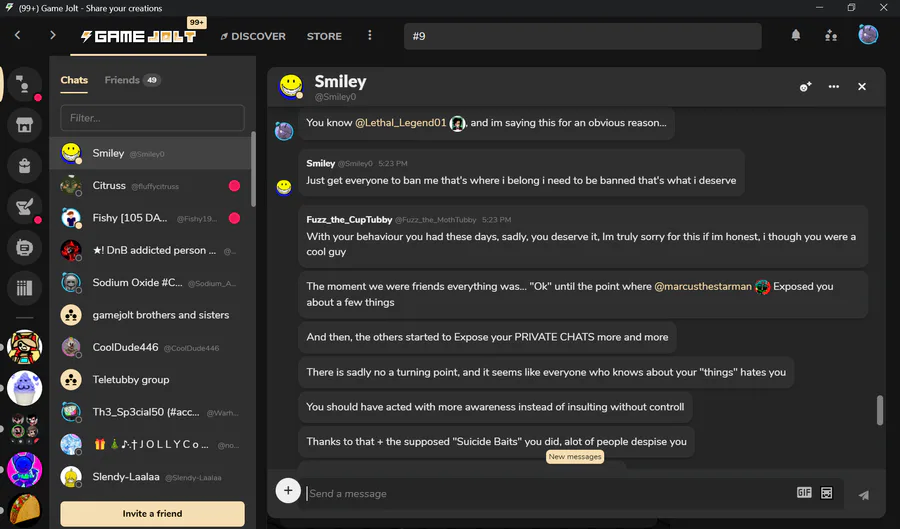Open the Citruss chat
The image size is (900, 529).
150,186
